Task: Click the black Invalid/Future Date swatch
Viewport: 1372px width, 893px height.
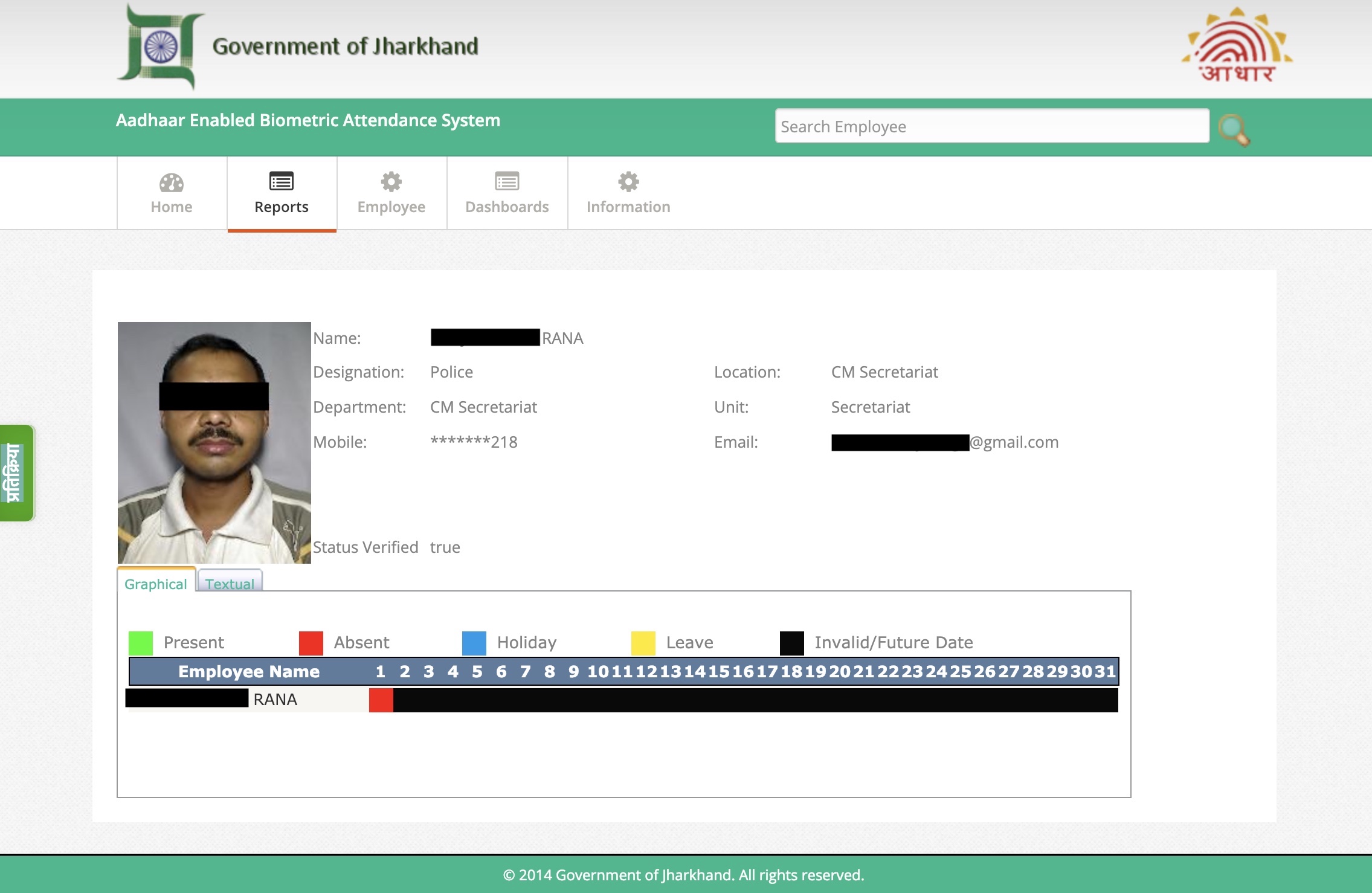Action: click(791, 643)
